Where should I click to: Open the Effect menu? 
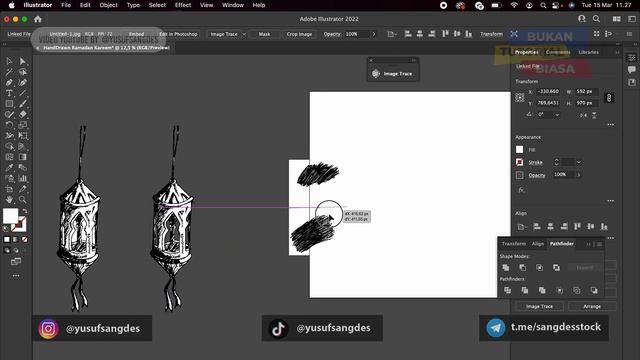pos(183,5)
